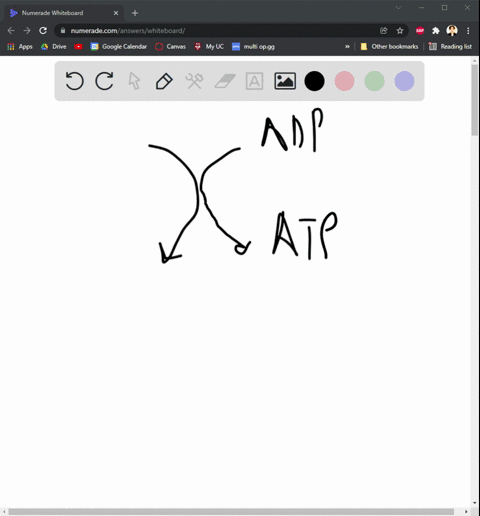This screenshot has width=480, height=516.
Task: Open the Reading list
Action: click(450, 47)
